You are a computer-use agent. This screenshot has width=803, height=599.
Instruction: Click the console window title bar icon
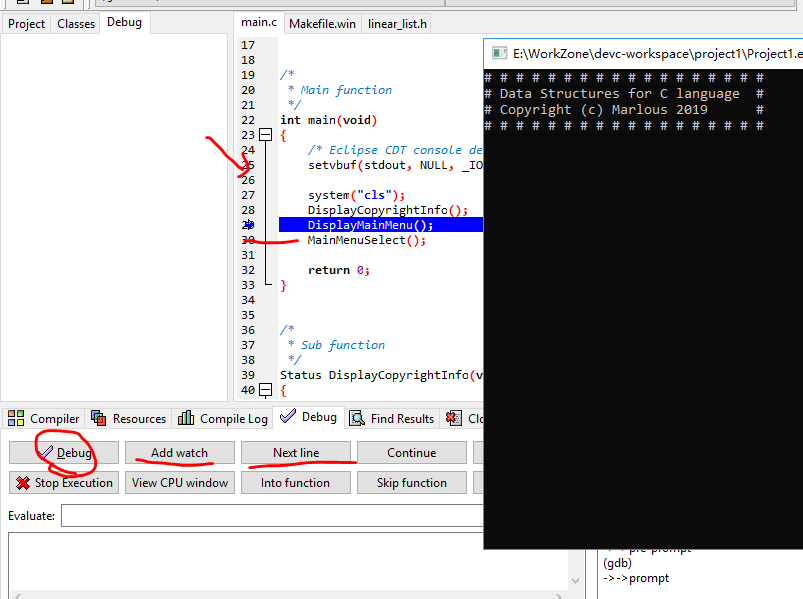[499, 53]
